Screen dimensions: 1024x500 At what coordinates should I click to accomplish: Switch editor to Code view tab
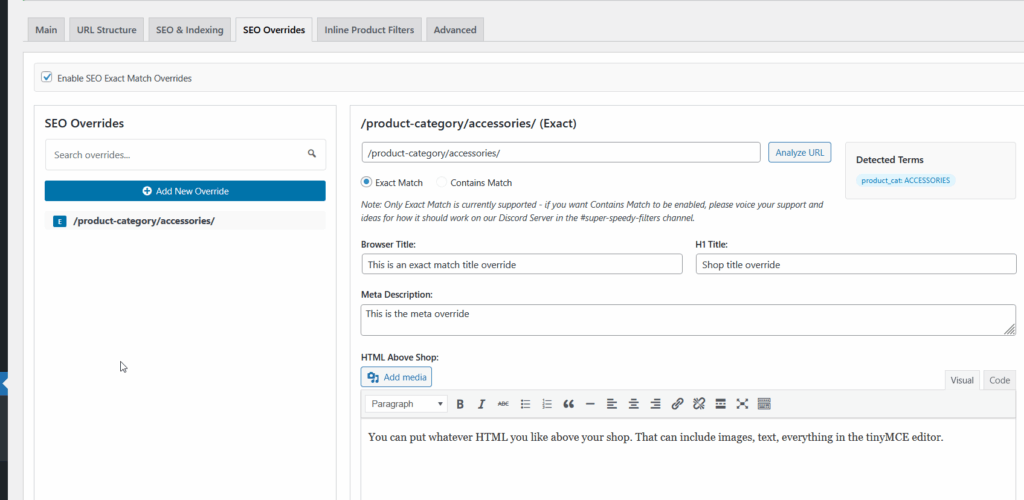pyautogui.click(x=999, y=380)
